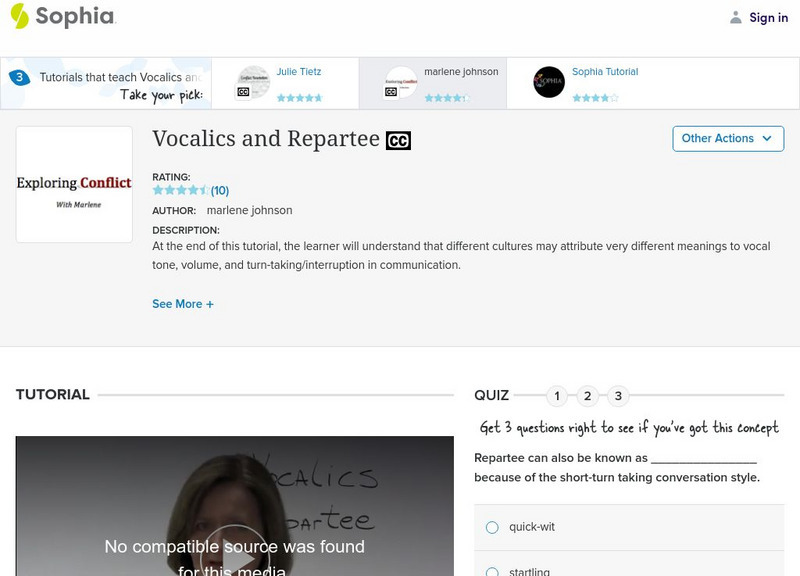The image size is (800, 576).
Task: Click quiz step circle number 3
Action: point(621,395)
